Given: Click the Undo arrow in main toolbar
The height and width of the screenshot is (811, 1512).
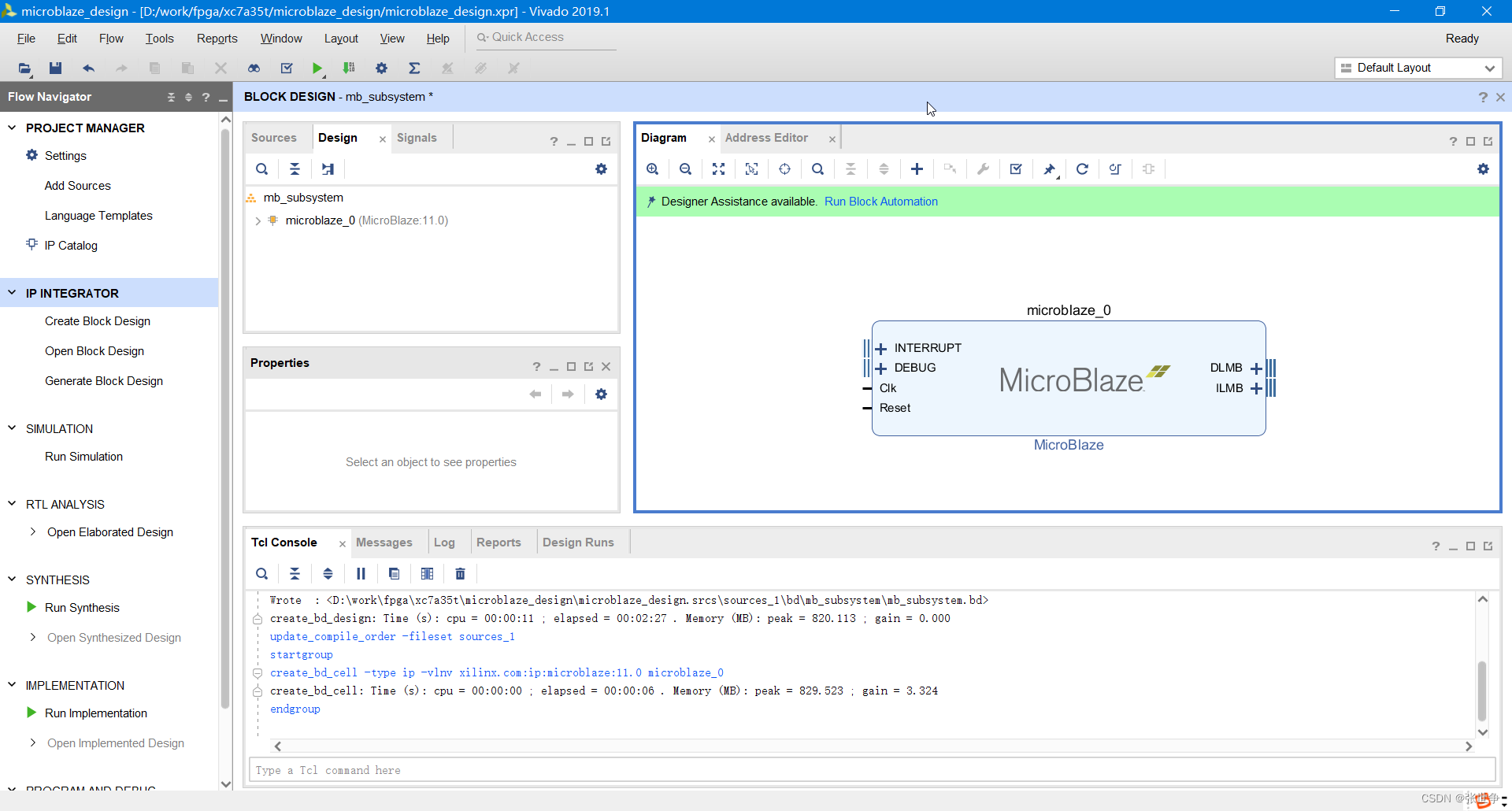Looking at the screenshot, I should (88, 68).
